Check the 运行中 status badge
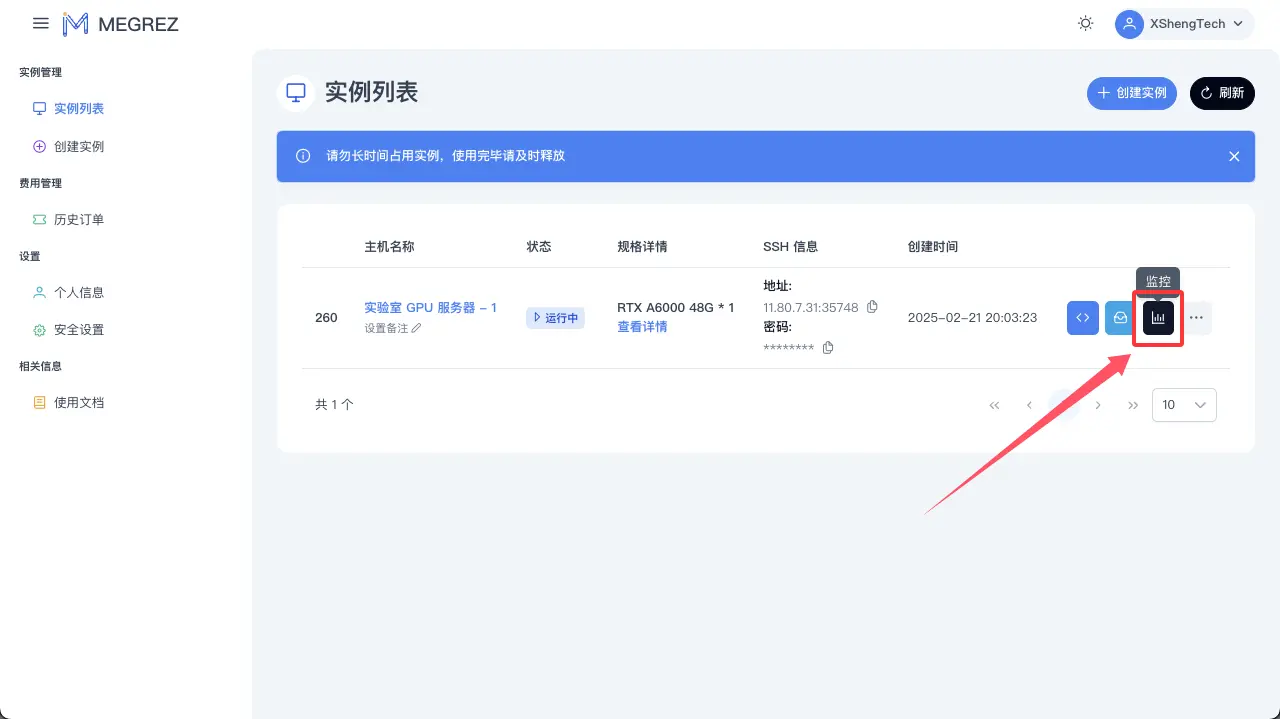Screen dimensions: 1280x719 [x=555, y=317]
